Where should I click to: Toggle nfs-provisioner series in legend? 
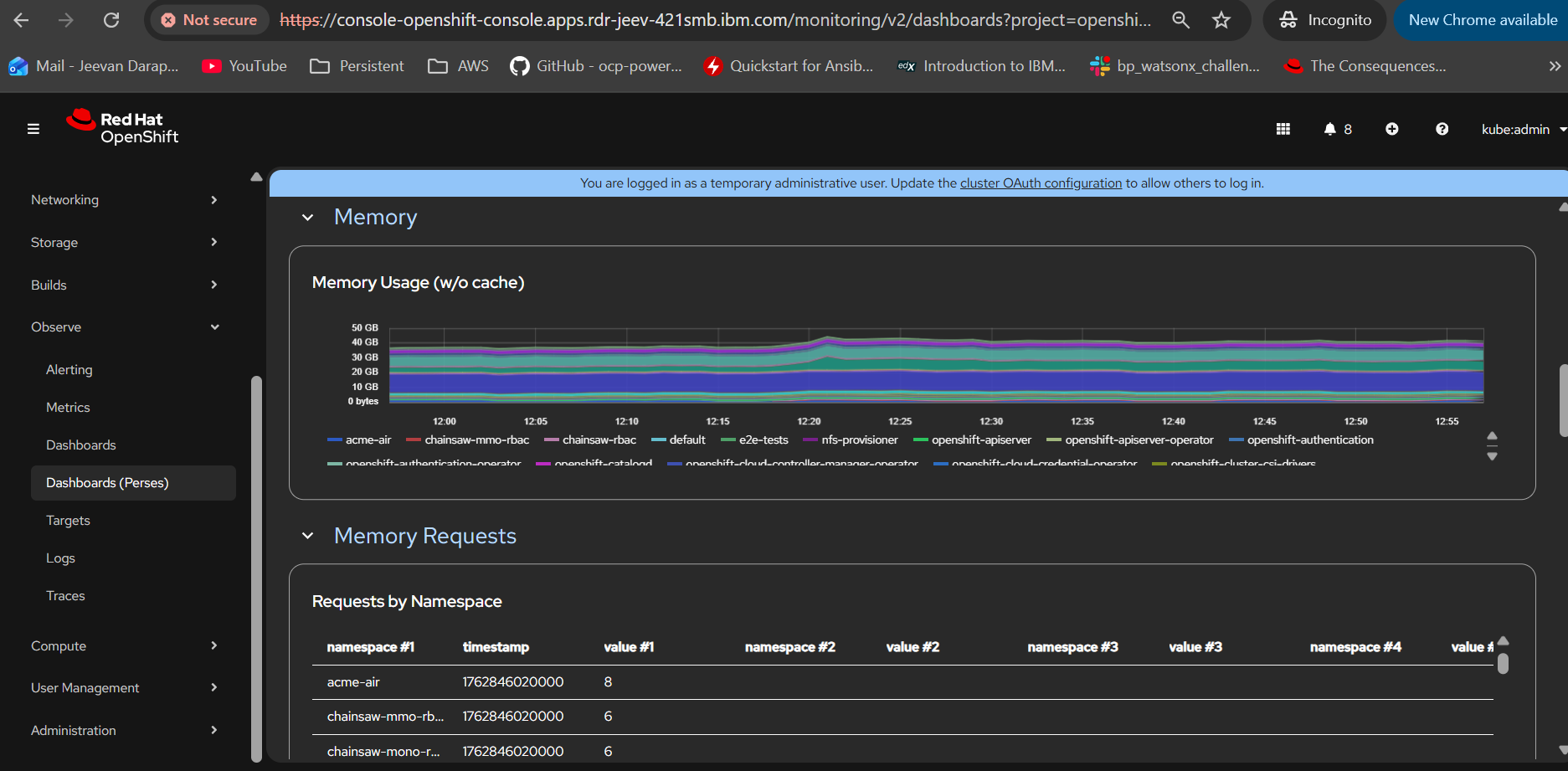[859, 440]
